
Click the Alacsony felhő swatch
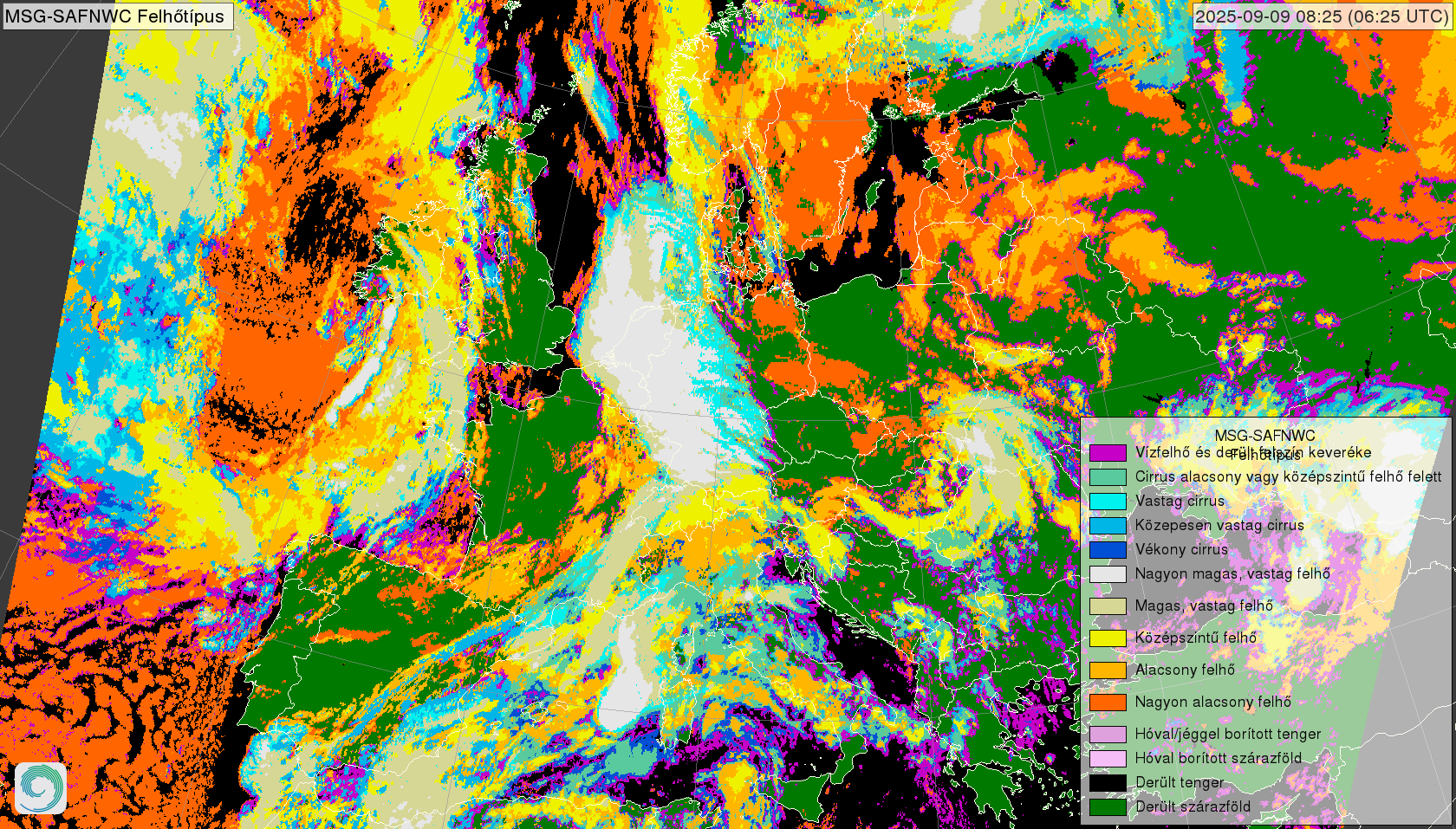pyautogui.click(x=1108, y=670)
